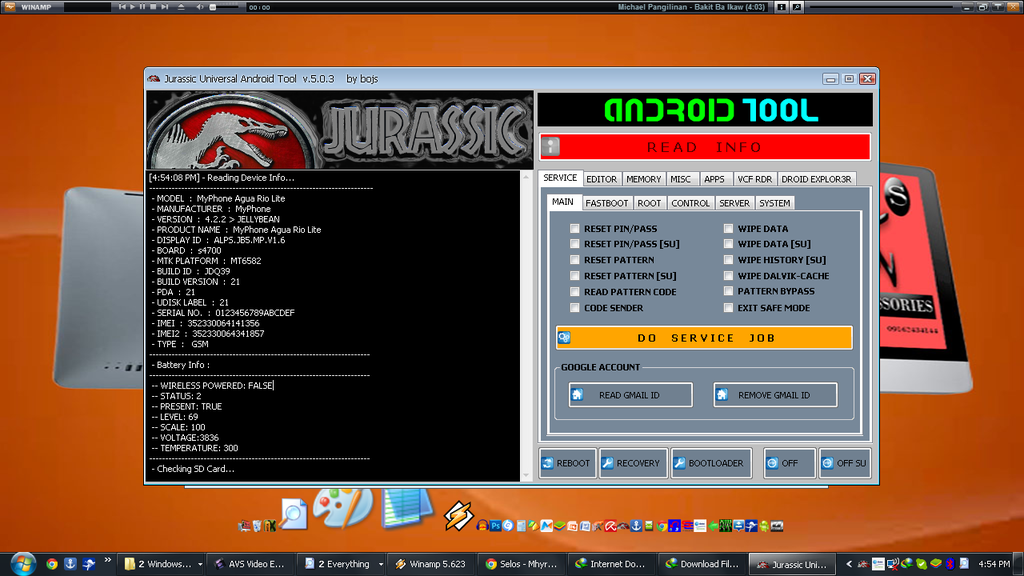The width and height of the screenshot is (1024, 576).
Task: Click green Android icon in dock
Action: pyautogui.click(x=763, y=526)
